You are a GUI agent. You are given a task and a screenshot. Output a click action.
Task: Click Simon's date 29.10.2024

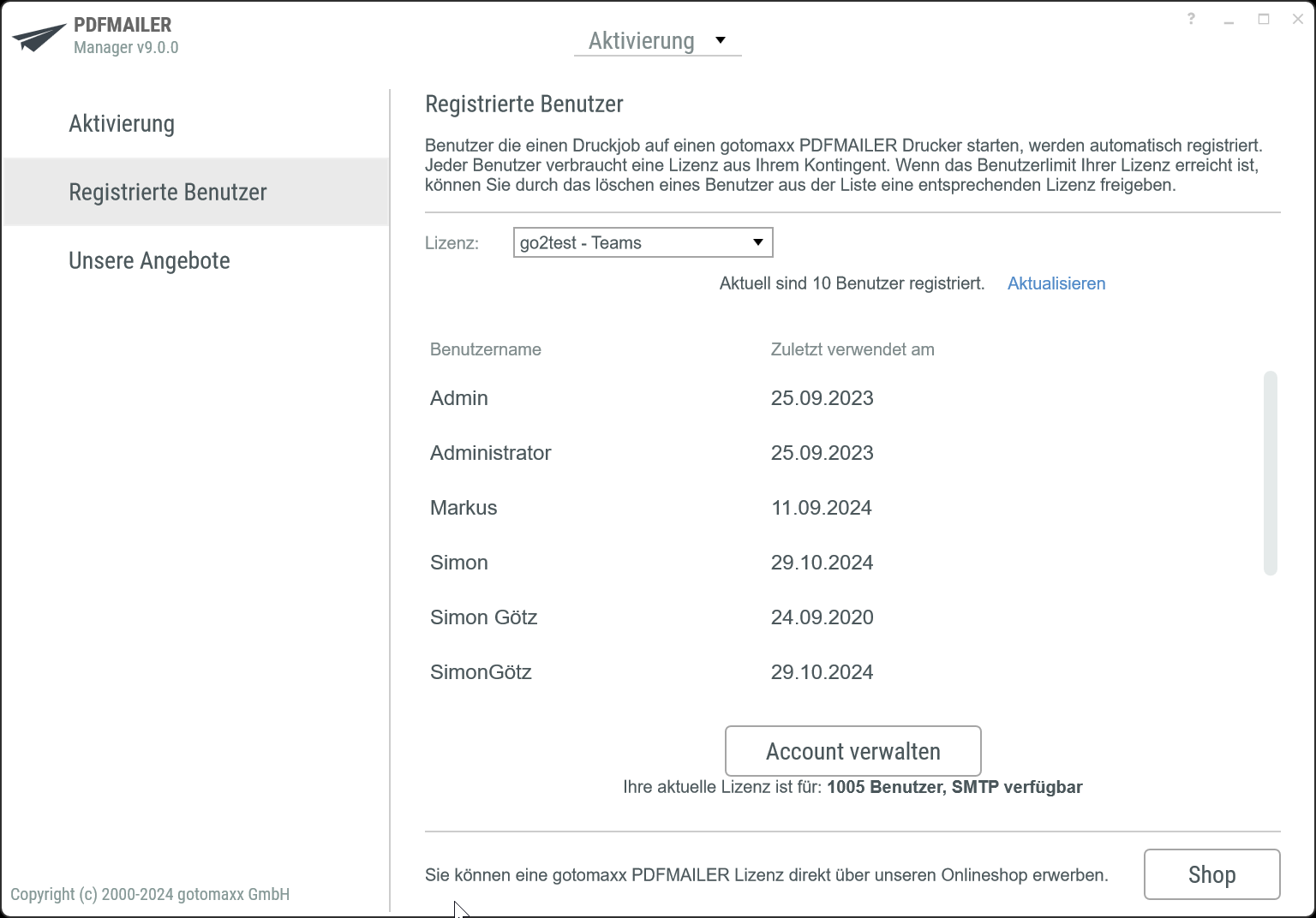(822, 563)
